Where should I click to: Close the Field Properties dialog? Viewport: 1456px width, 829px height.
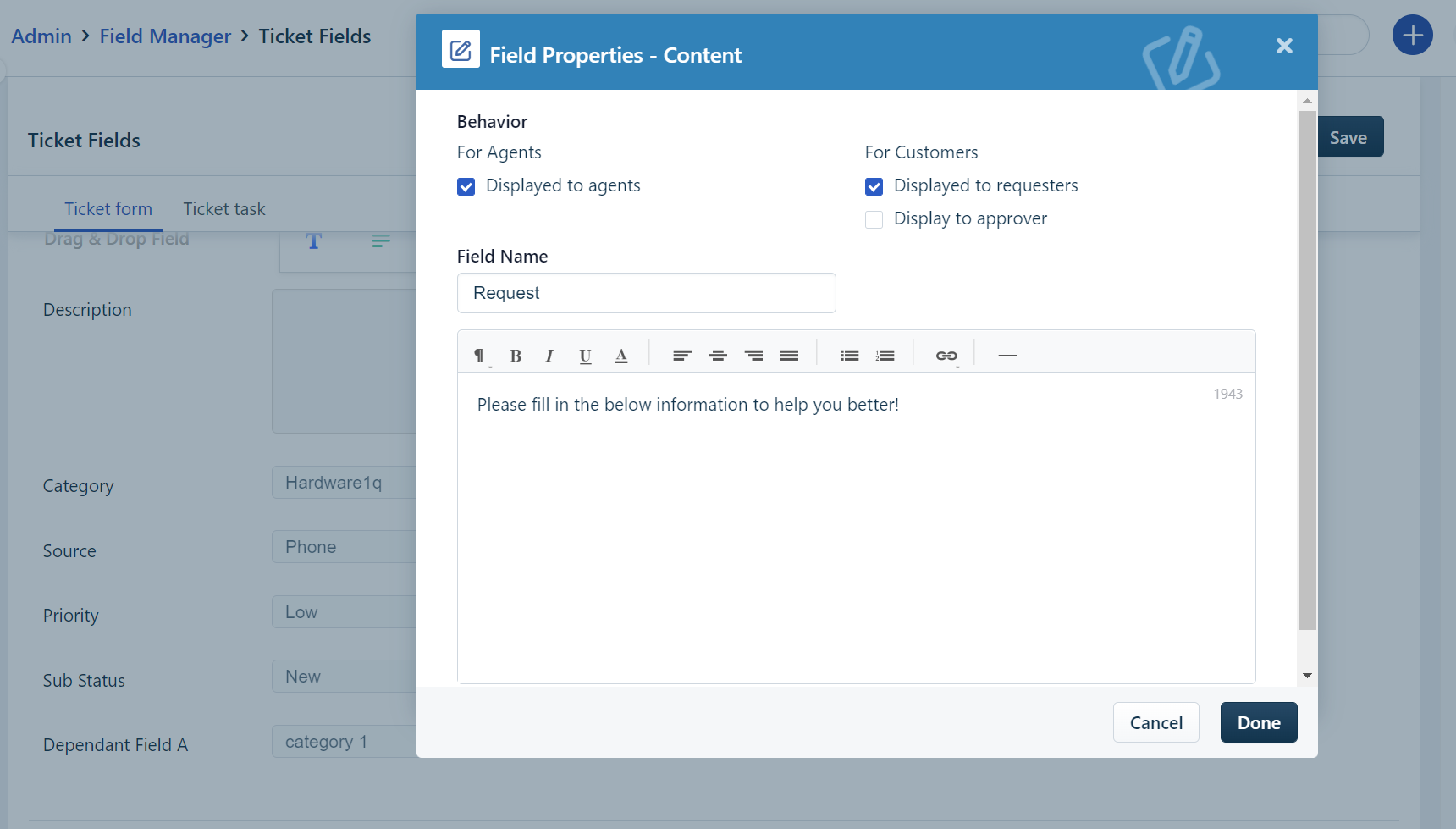click(x=1284, y=46)
